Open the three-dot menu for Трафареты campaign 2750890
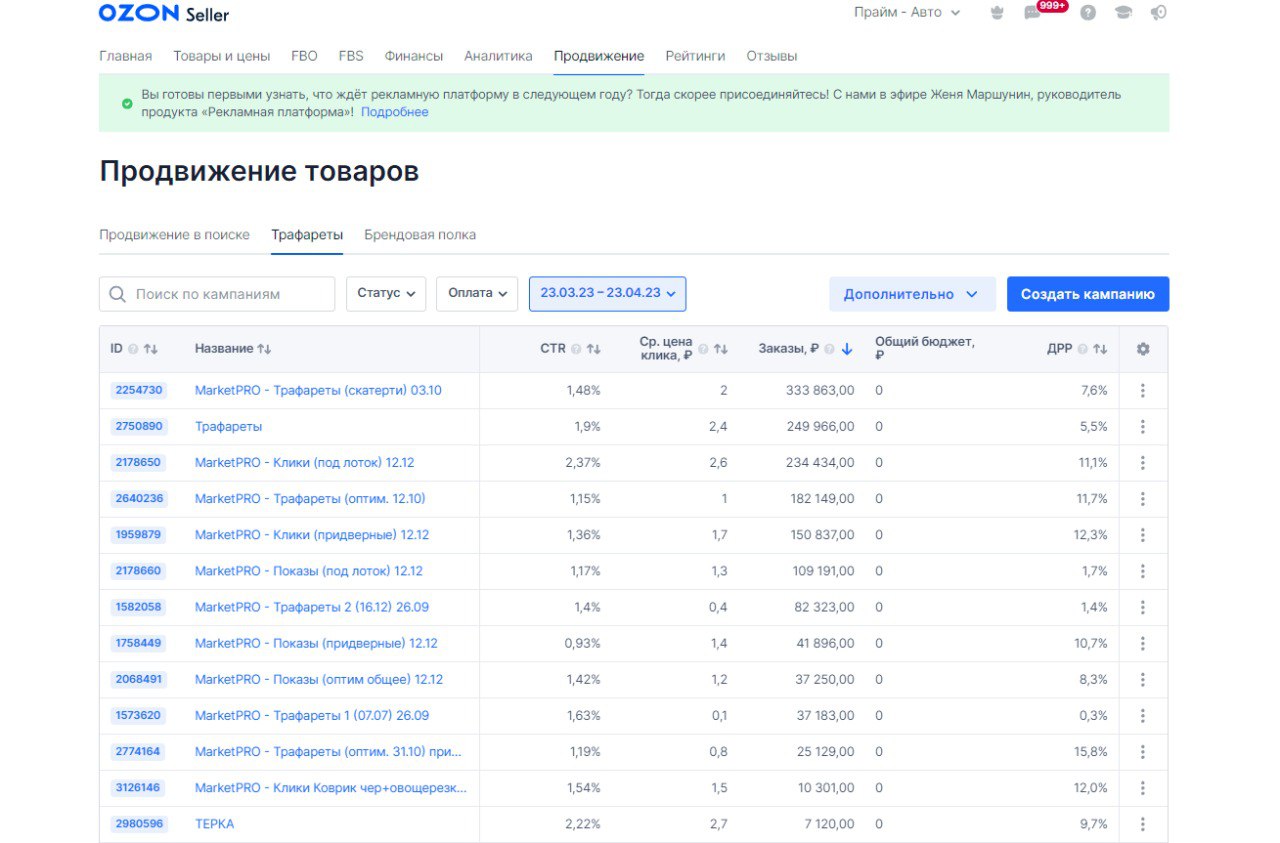1280x843 pixels. pos(1143,427)
